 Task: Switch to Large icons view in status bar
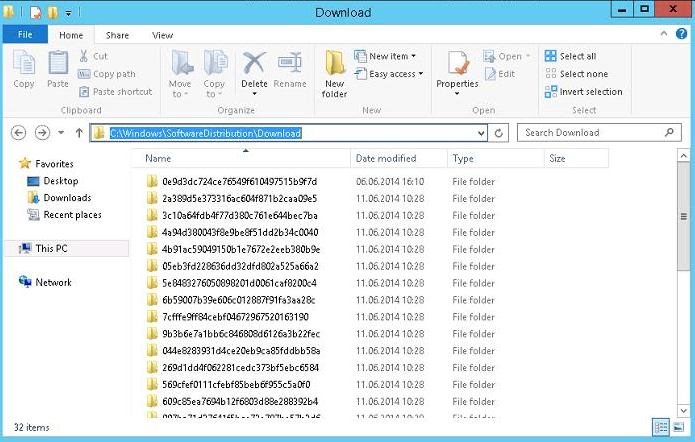tap(678, 427)
